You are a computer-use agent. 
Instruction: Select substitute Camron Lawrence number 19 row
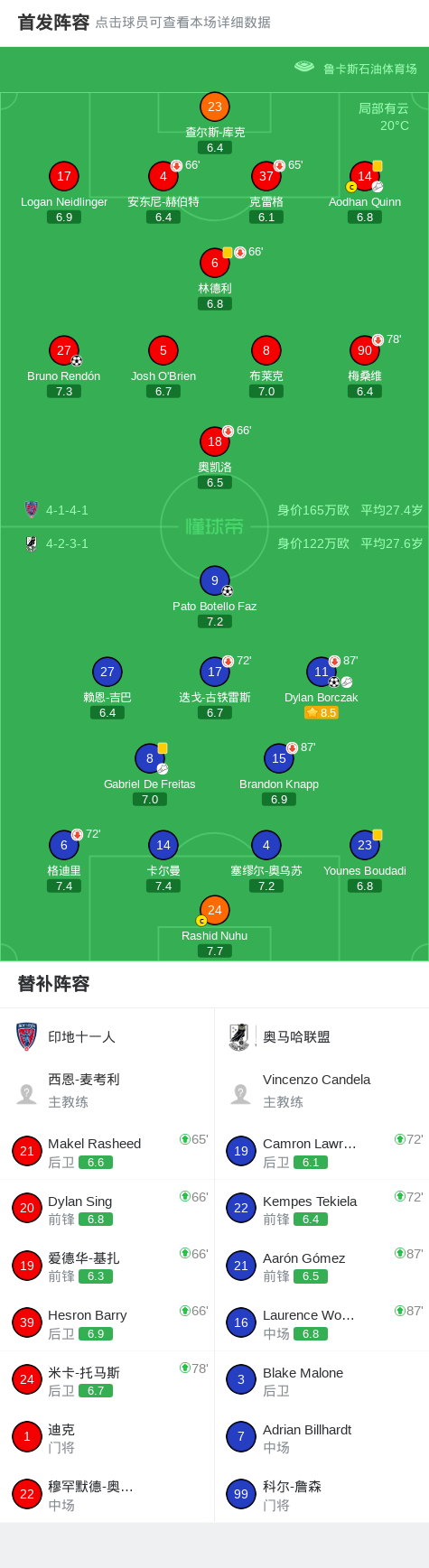322,1151
